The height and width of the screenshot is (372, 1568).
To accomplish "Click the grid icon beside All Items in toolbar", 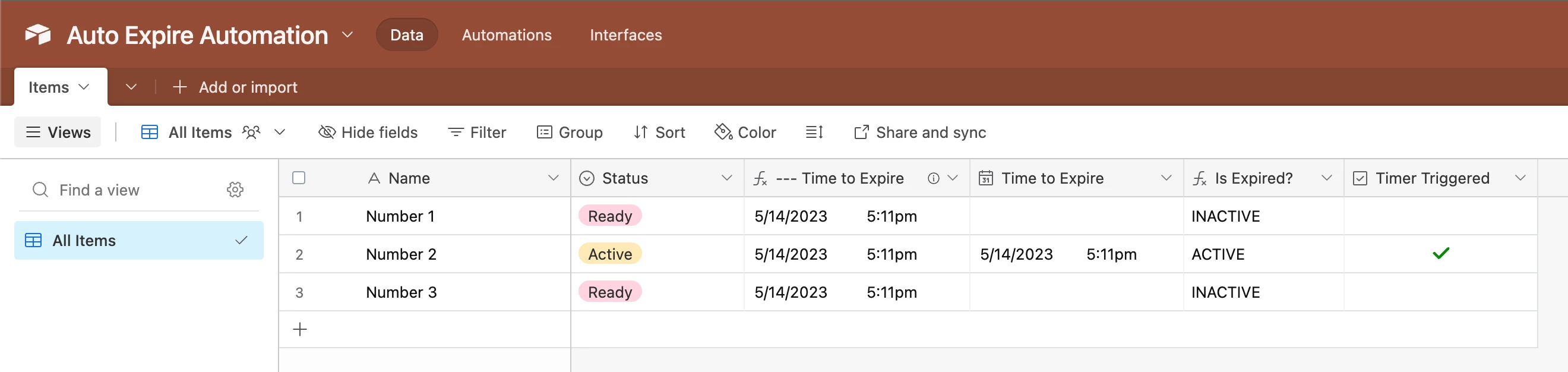I will [x=150, y=132].
